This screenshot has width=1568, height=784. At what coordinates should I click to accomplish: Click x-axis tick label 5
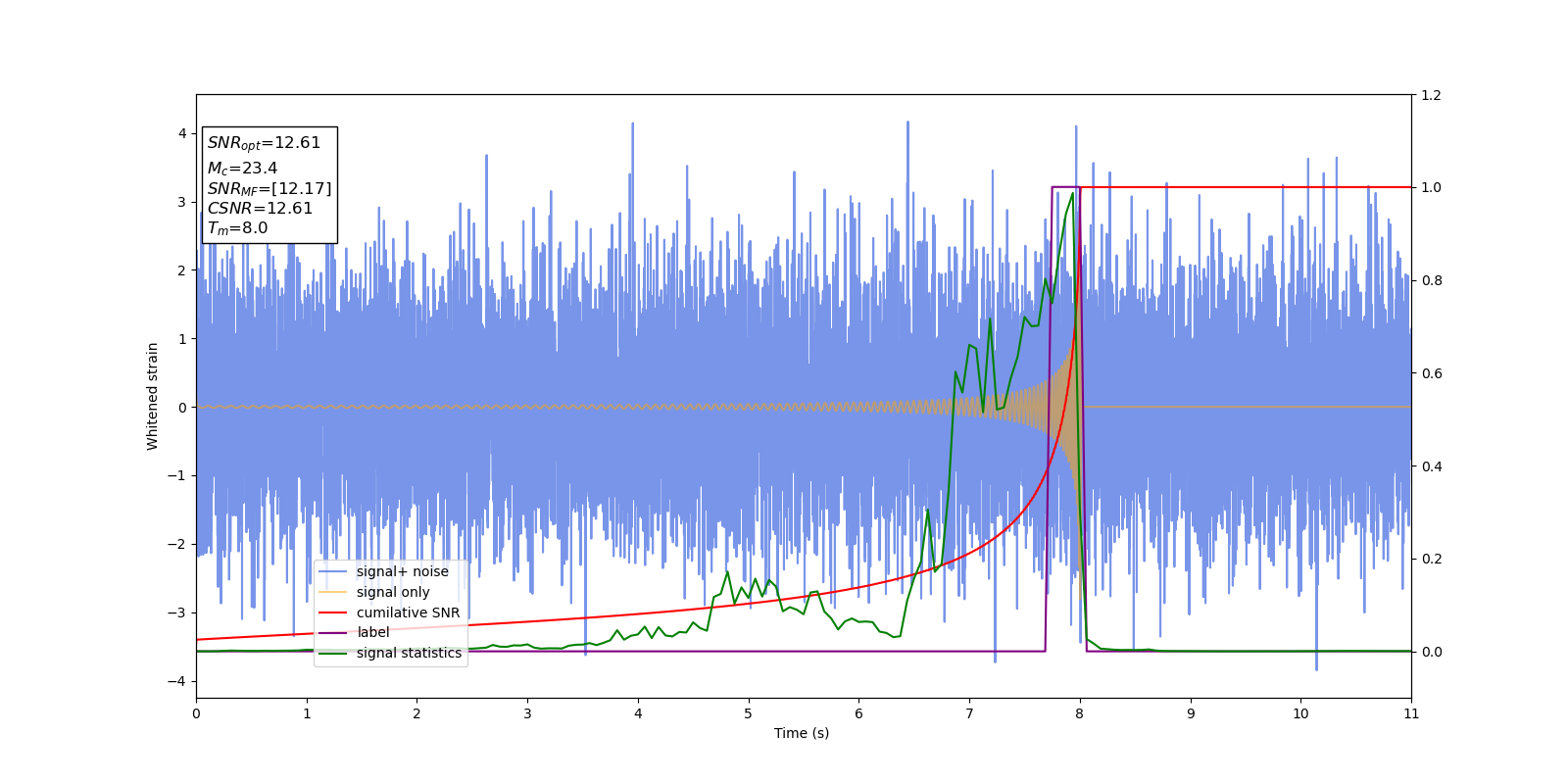tap(749, 713)
